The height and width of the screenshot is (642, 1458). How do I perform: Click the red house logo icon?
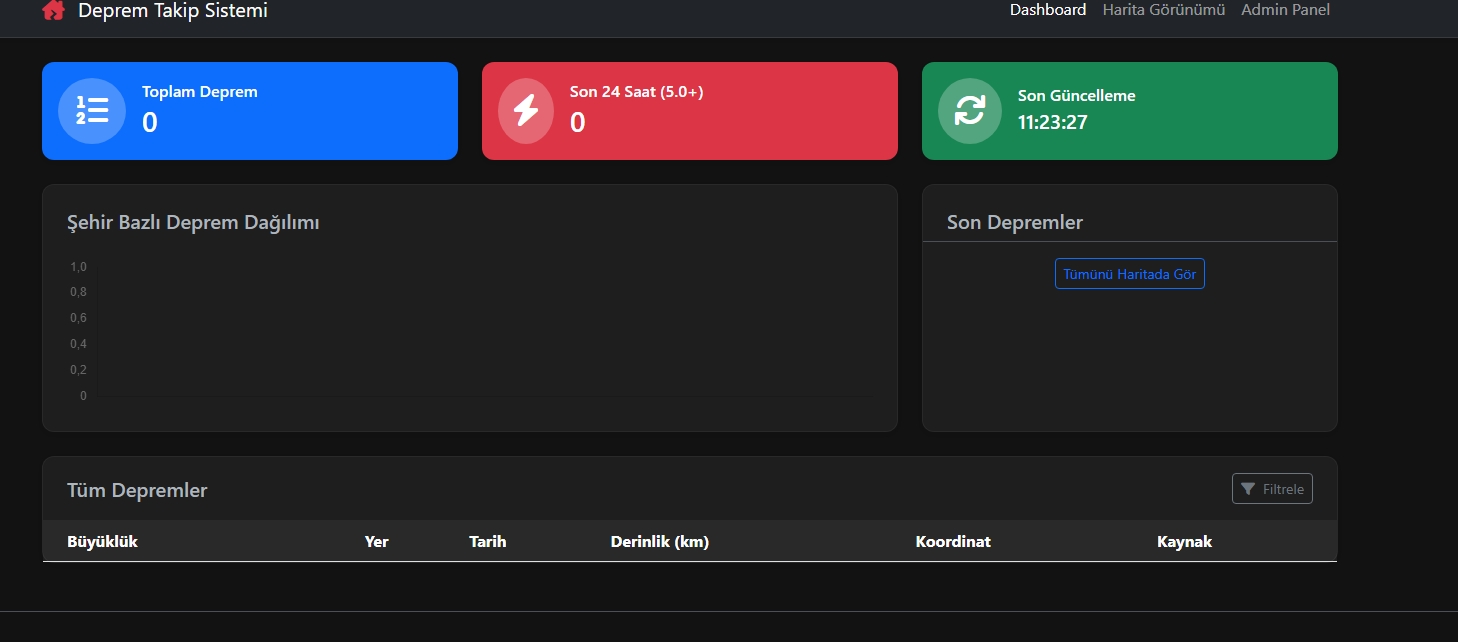click(54, 11)
